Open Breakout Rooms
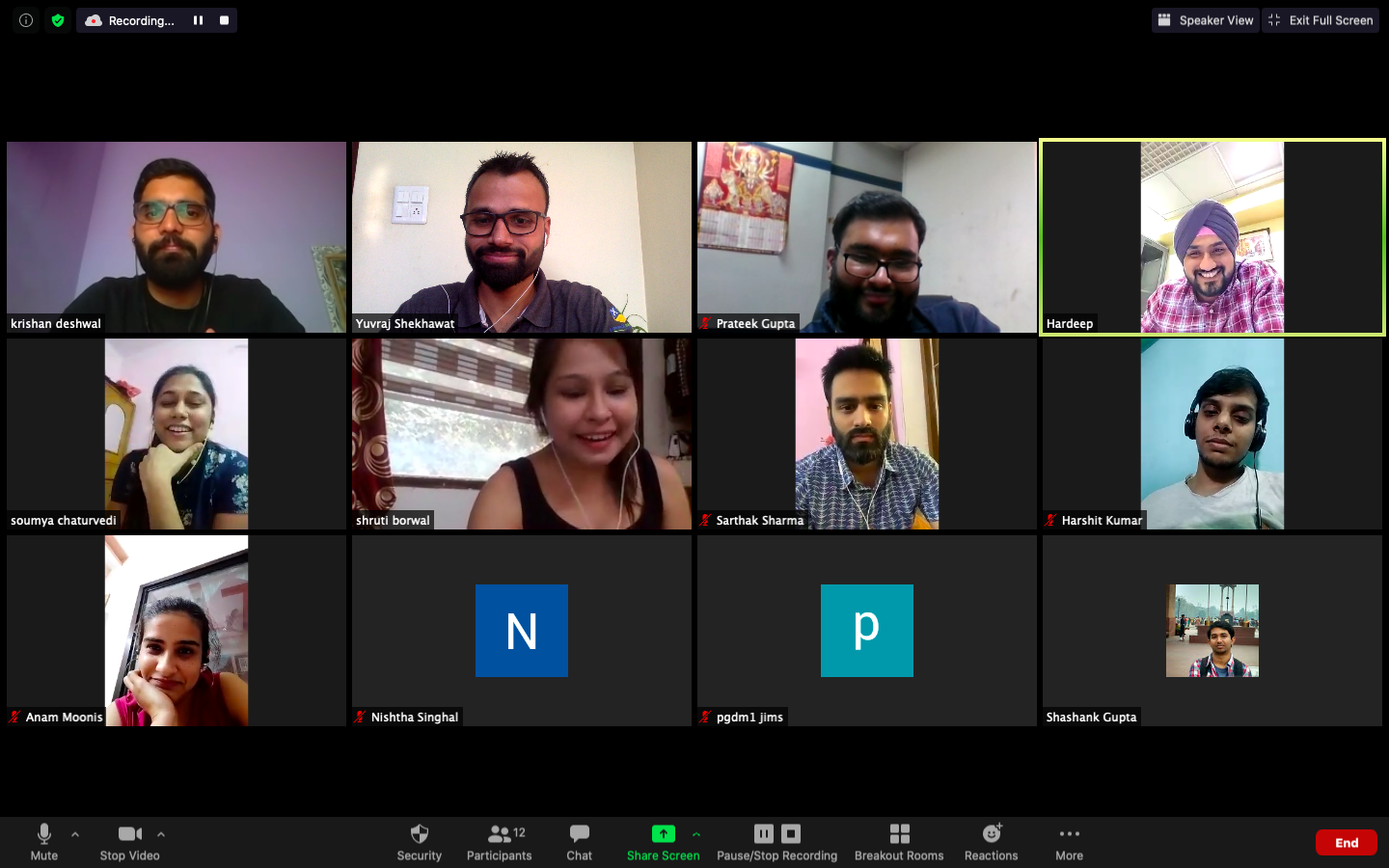1389x868 pixels. tap(899, 842)
